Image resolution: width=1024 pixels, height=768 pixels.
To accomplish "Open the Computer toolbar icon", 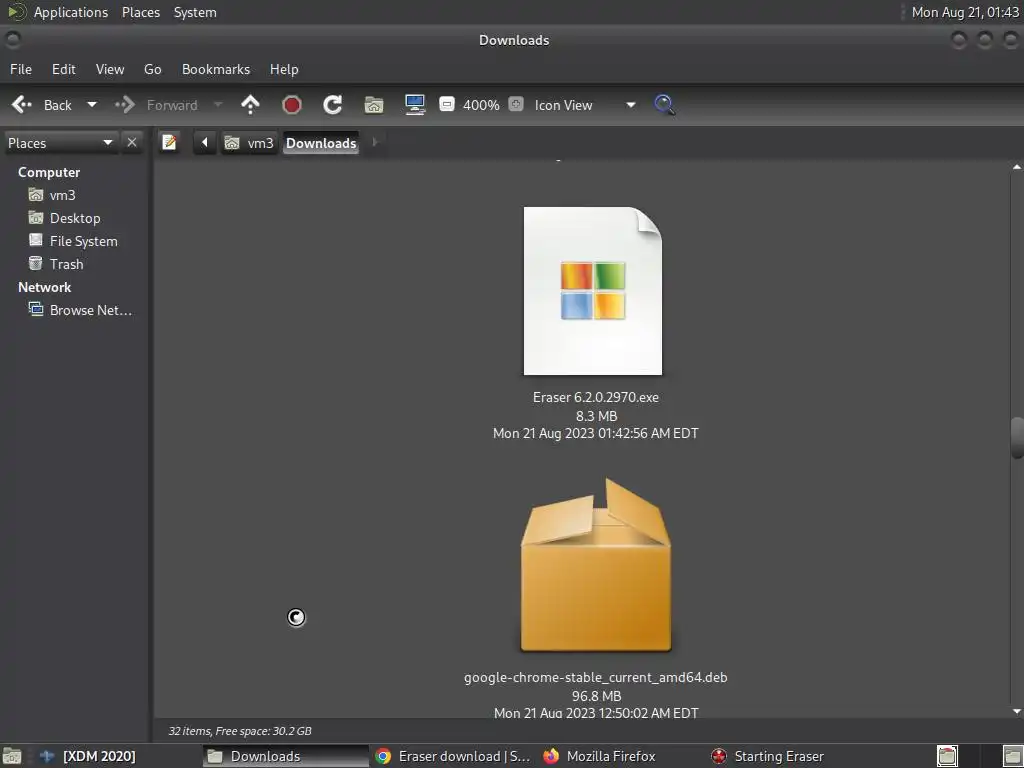I will coord(415,104).
